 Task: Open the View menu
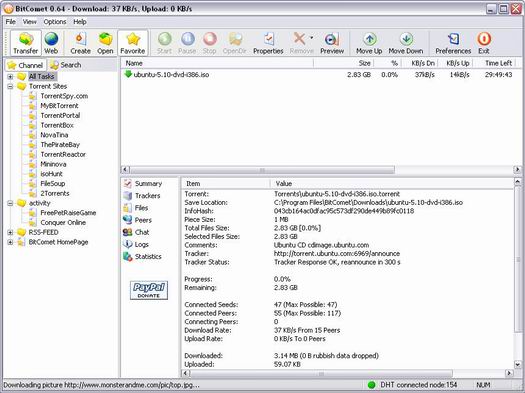point(29,22)
